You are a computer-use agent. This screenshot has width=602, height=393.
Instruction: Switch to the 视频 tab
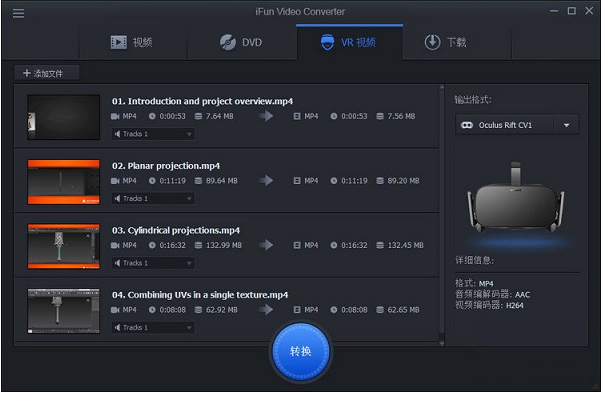click(x=133, y=42)
